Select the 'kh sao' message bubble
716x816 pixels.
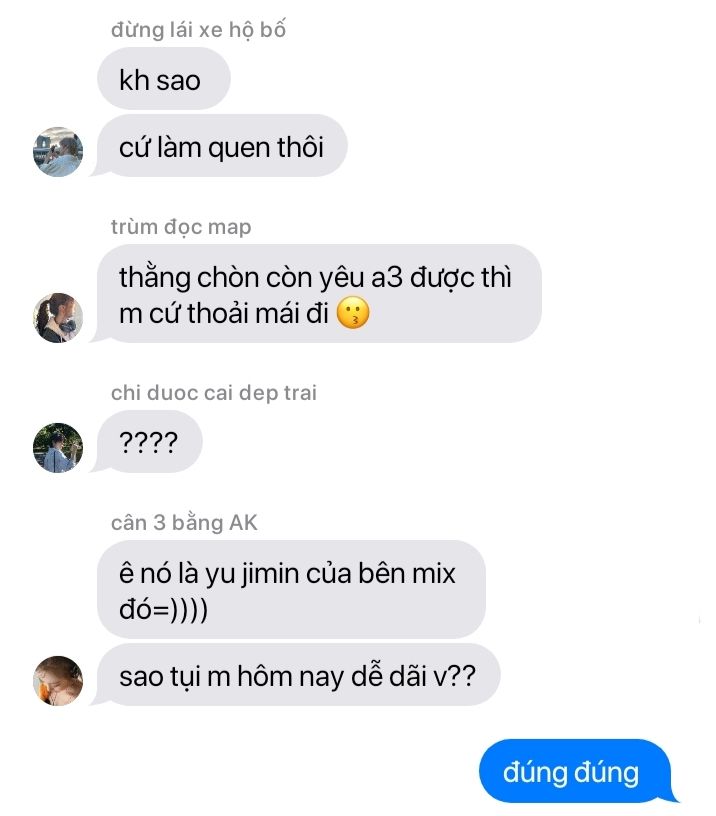[163, 79]
